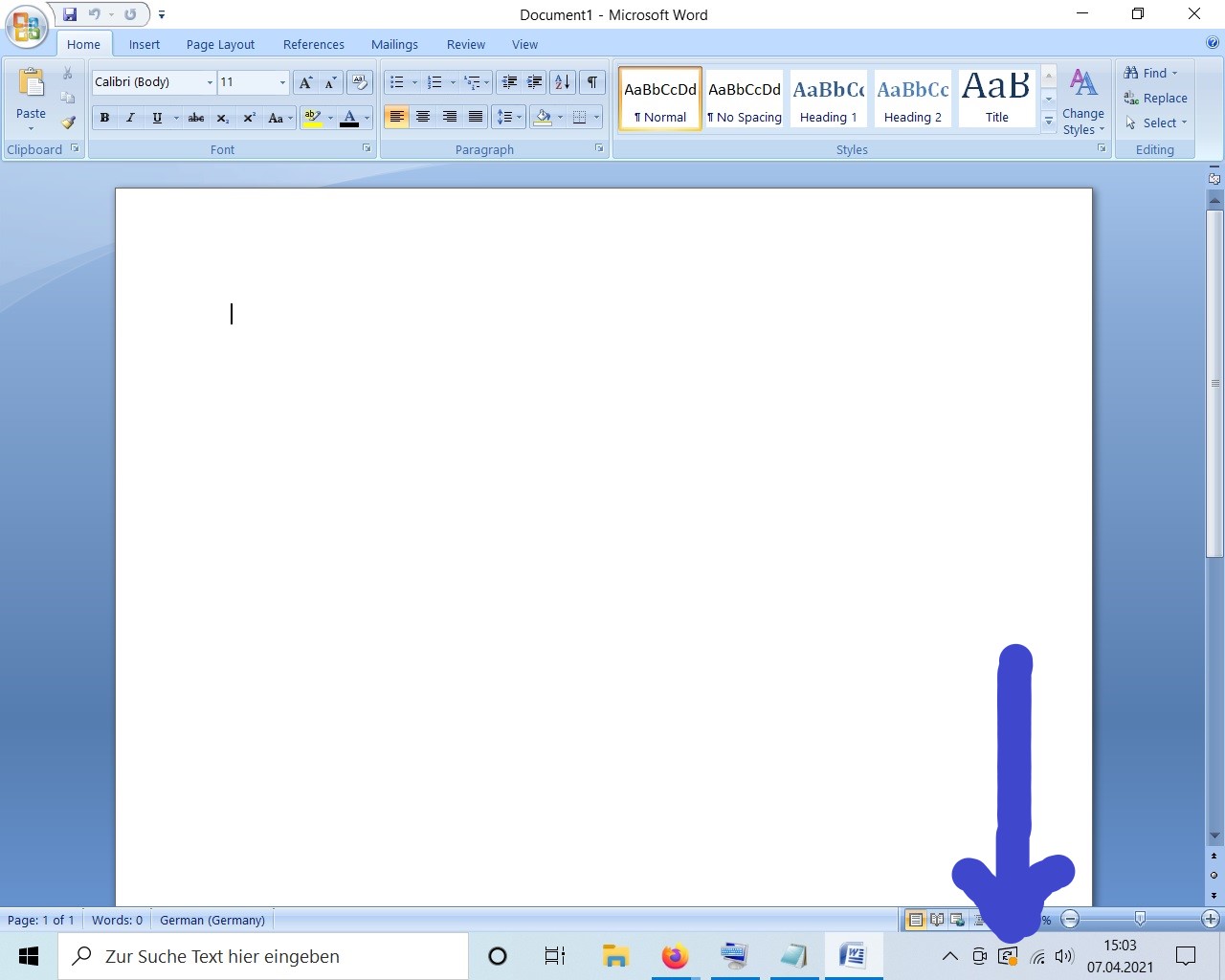Viewport: 1225px width, 980px height.
Task: Shrink font size with the small A icon
Action: pos(330,82)
